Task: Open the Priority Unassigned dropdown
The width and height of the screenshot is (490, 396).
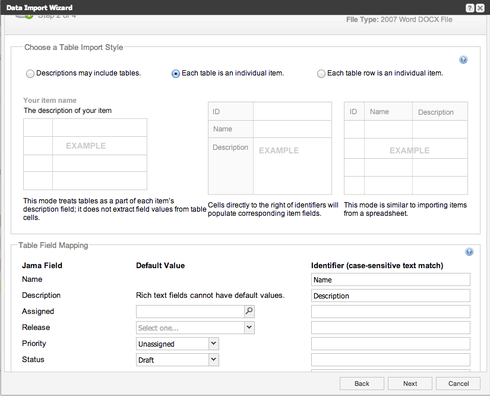Action: (213, 343)
